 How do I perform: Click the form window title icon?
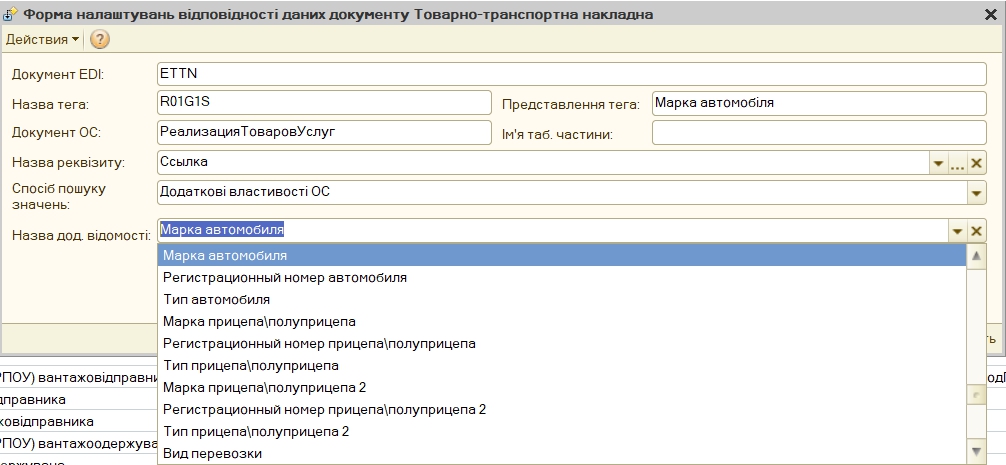pos(10,14)
